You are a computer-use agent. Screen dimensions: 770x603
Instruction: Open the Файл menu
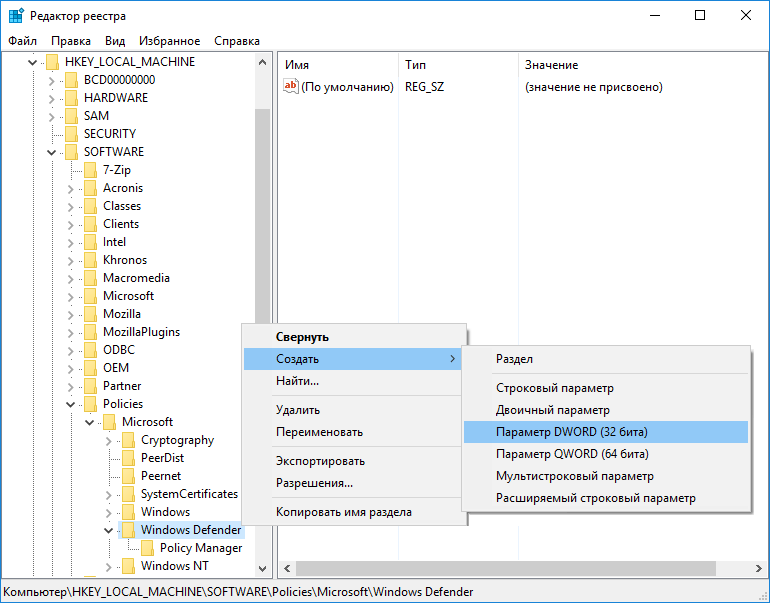pos(22,41)
